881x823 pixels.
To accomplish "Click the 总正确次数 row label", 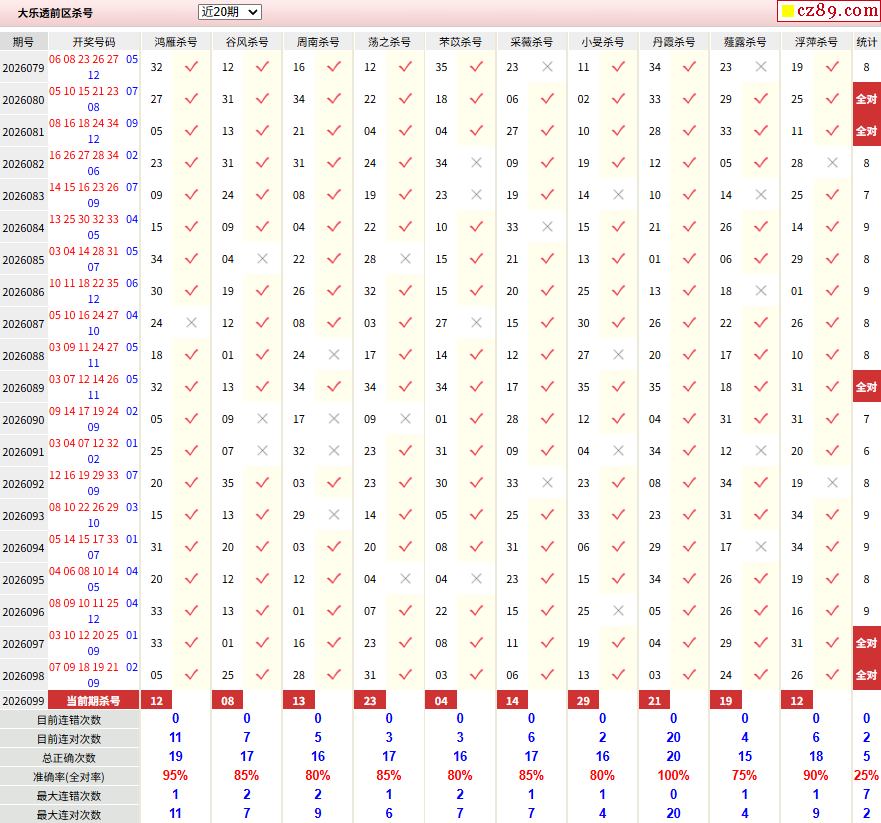I will pos(69,758).
